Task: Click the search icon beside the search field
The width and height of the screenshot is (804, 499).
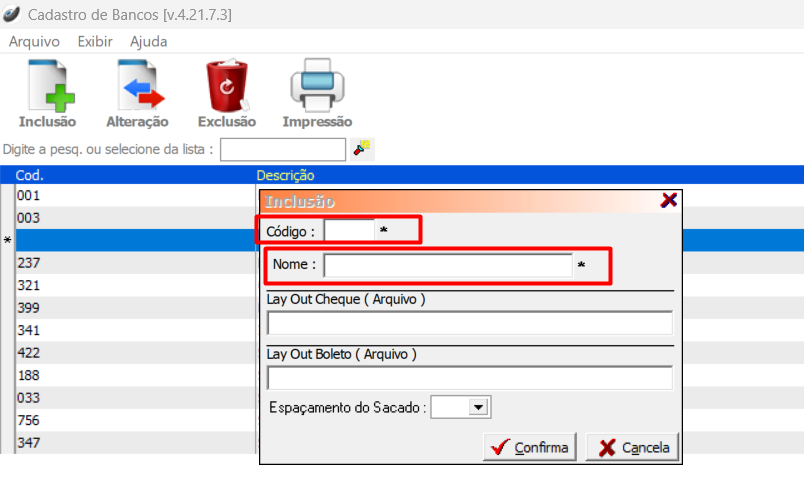Action: point(362,149)
